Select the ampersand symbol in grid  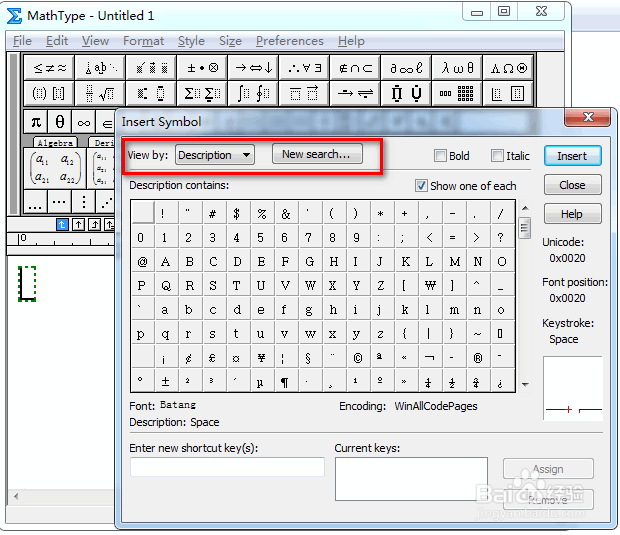[x=285, y=214]
